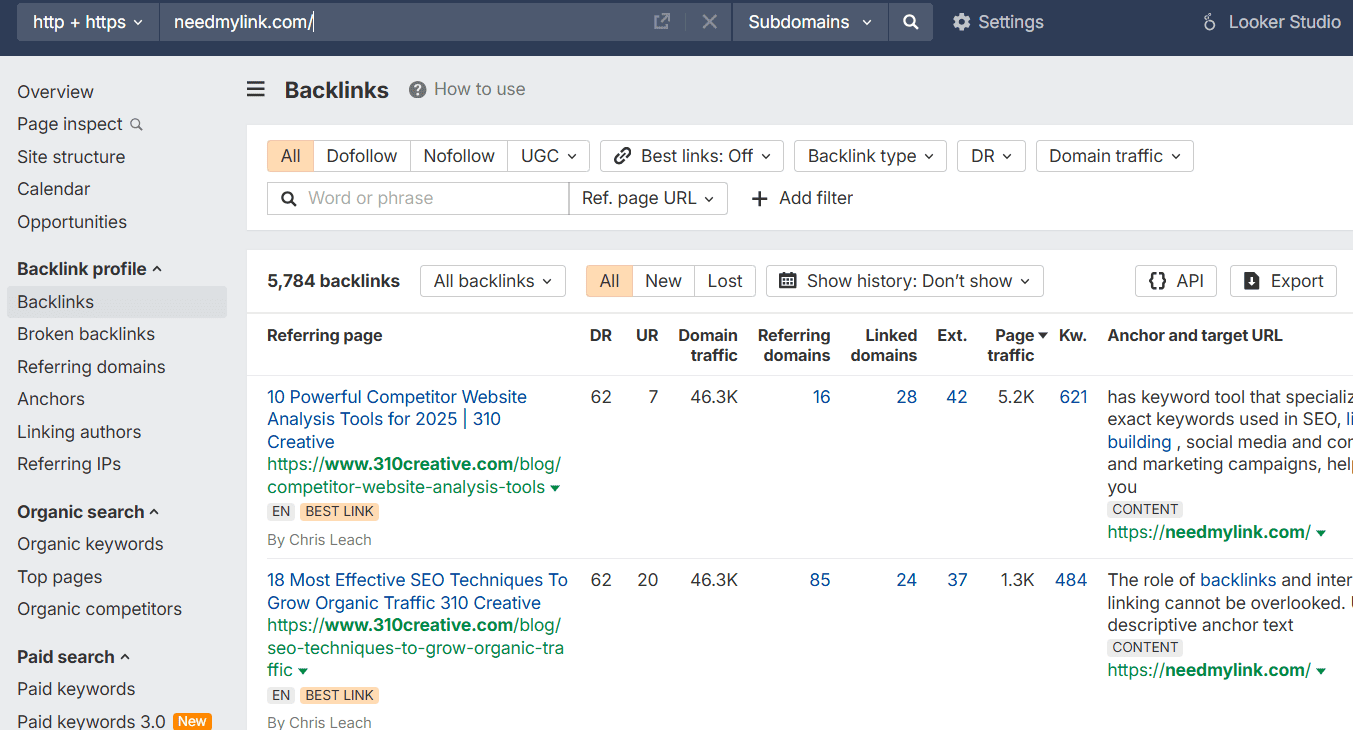Open the 'Show history: Don't show' dropdown

point(904,281)
